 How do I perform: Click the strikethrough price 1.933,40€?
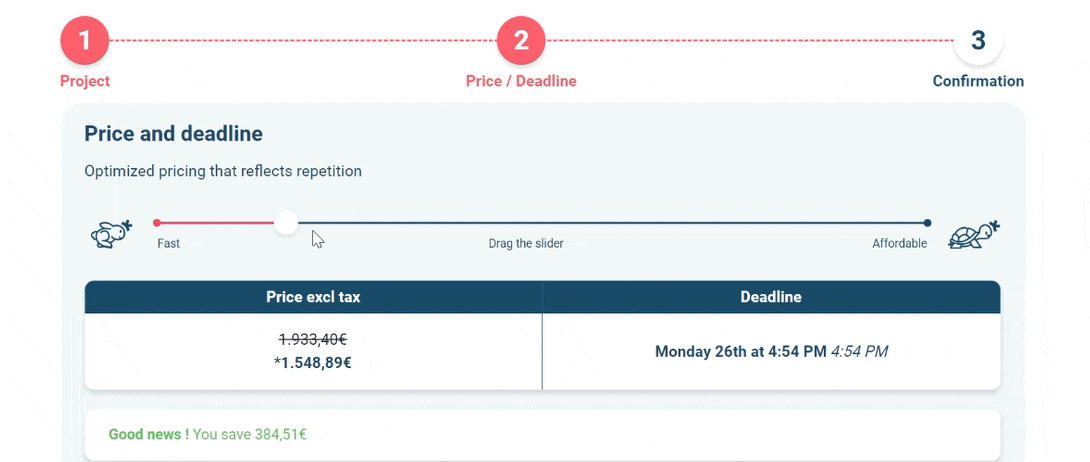[x=313, y=340]
